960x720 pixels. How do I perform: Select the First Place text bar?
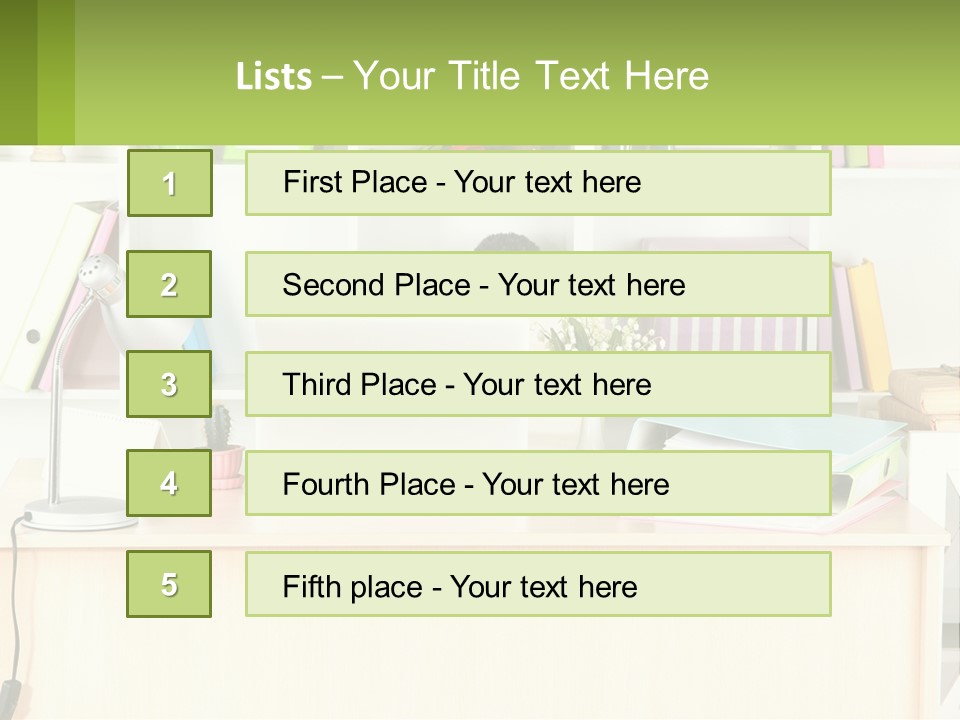click(x=538, y=183)
